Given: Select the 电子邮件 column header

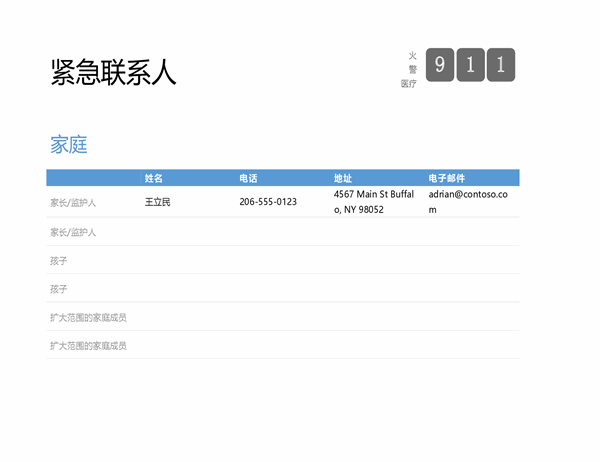Looking at the screenshot, I should pos(446,178).
